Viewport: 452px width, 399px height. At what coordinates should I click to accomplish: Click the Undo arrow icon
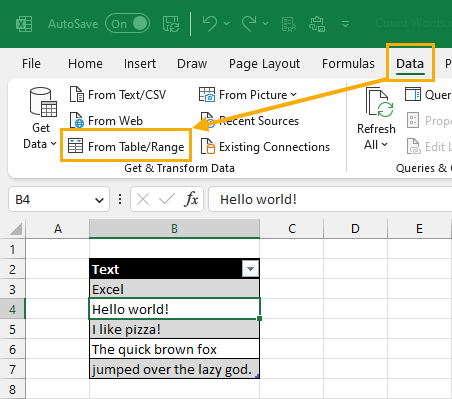click(x=210, y=24)
